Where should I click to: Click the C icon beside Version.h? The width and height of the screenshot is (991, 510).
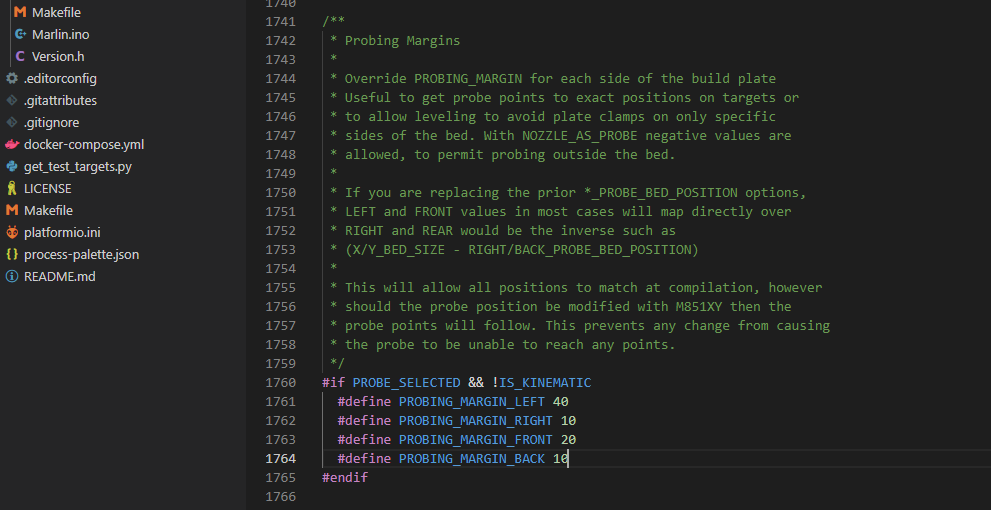point(20,57)
